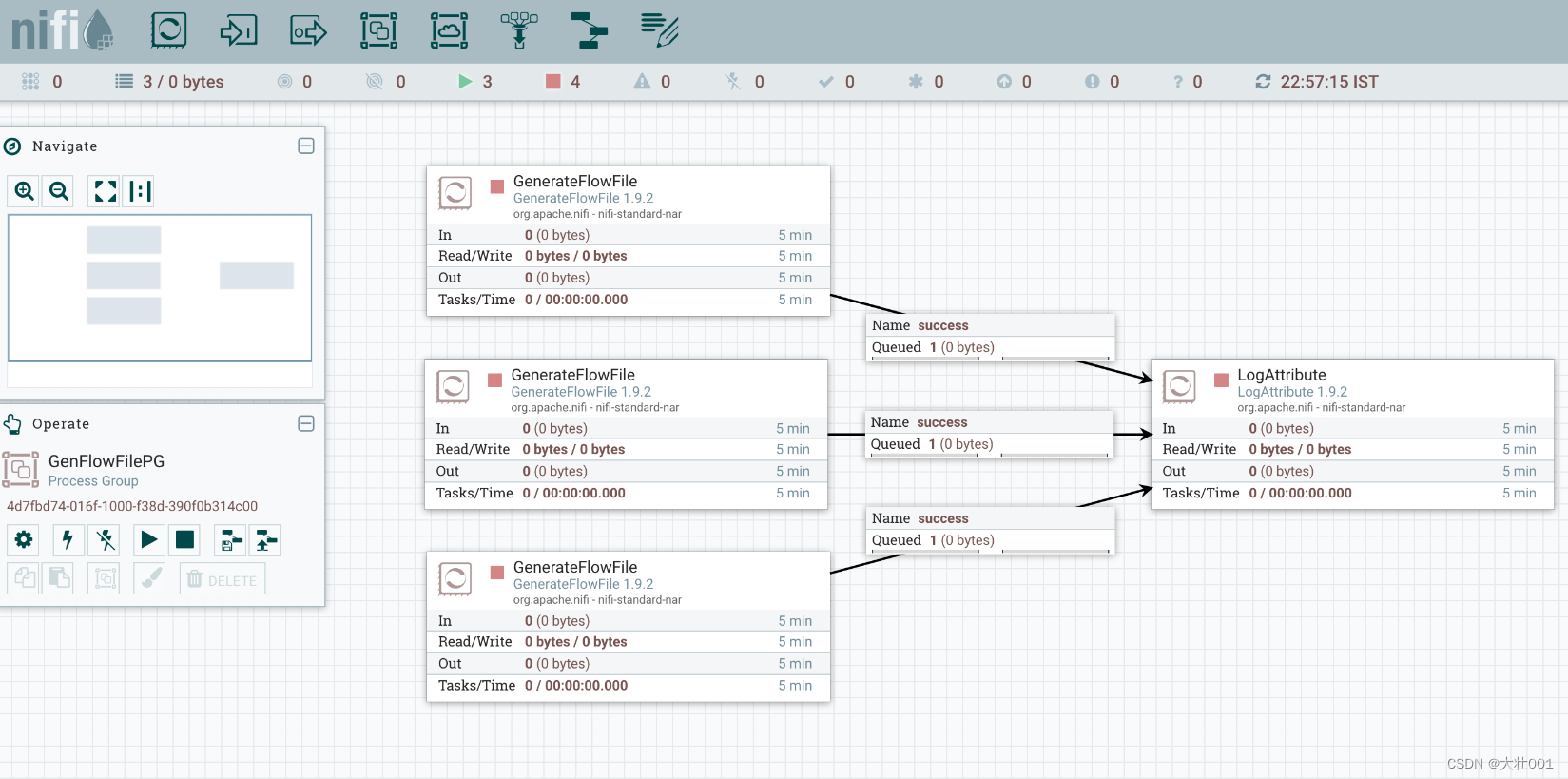Select the Template toolbar icon

point(589,30)
